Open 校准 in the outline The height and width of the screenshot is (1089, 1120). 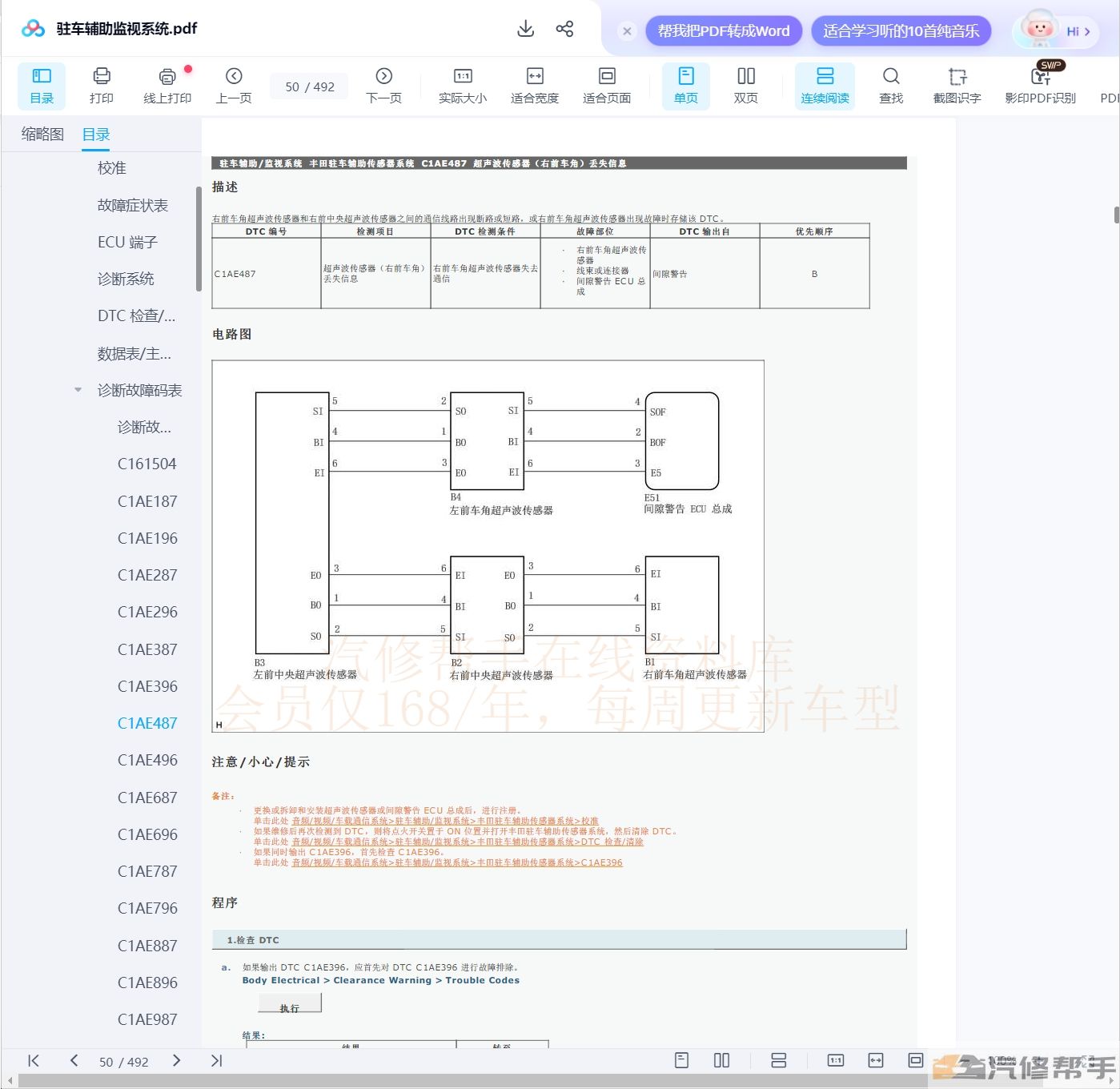pos(112,168)
